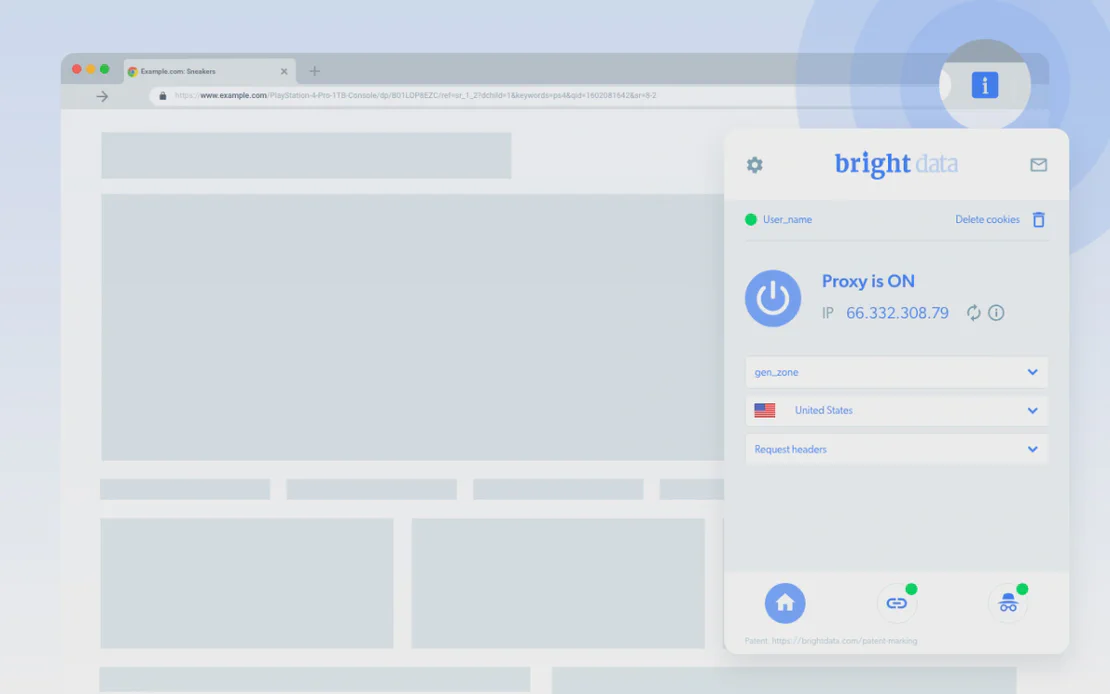
Task: Expand the Request headers section
Action: tap(896, 449)
